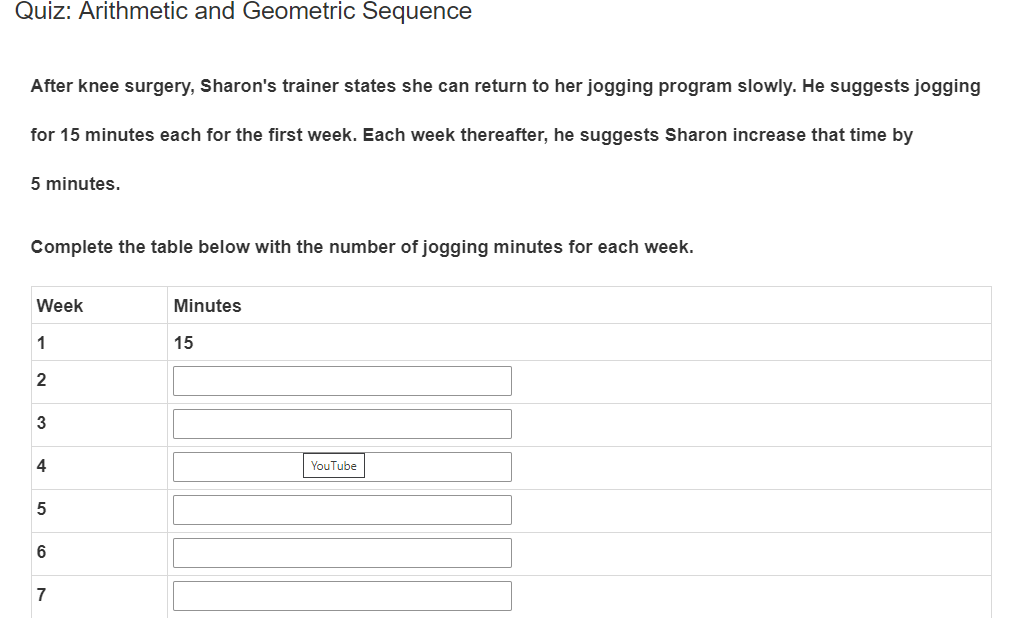
Task: Click the Week column header
Action: pos(60,306)
